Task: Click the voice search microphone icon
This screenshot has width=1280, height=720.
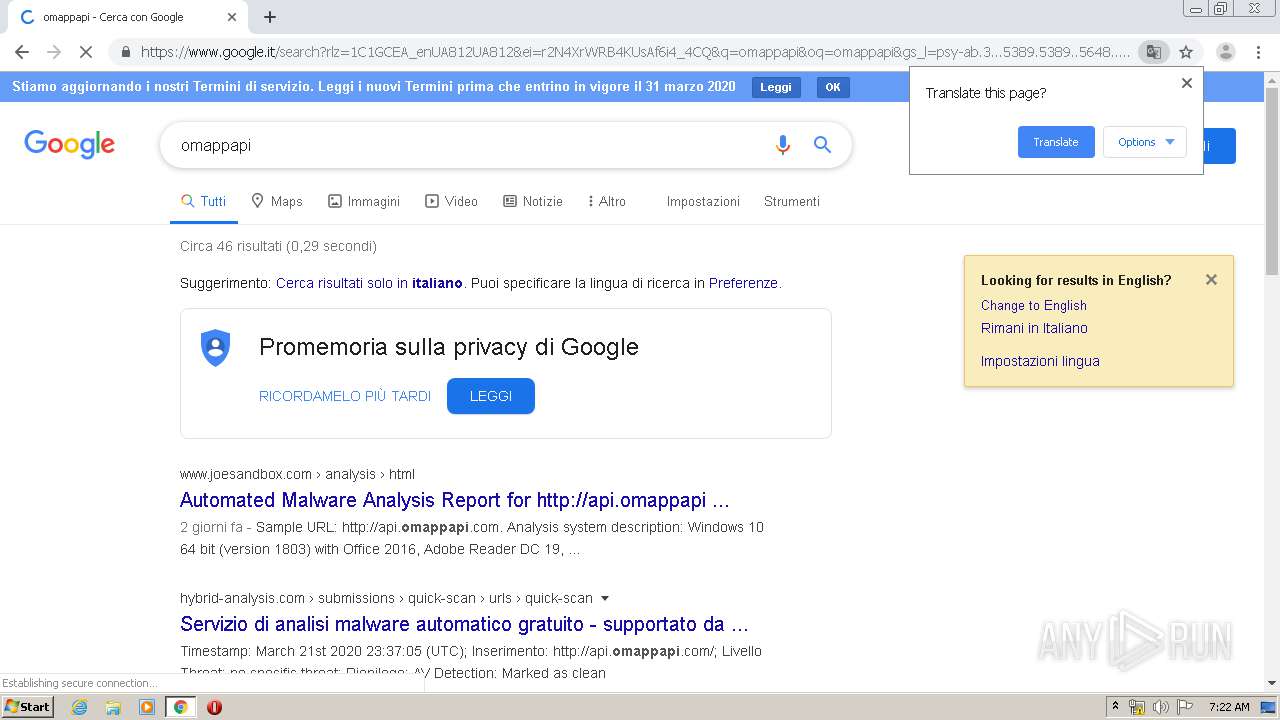Action: click(x=783, y=145)
